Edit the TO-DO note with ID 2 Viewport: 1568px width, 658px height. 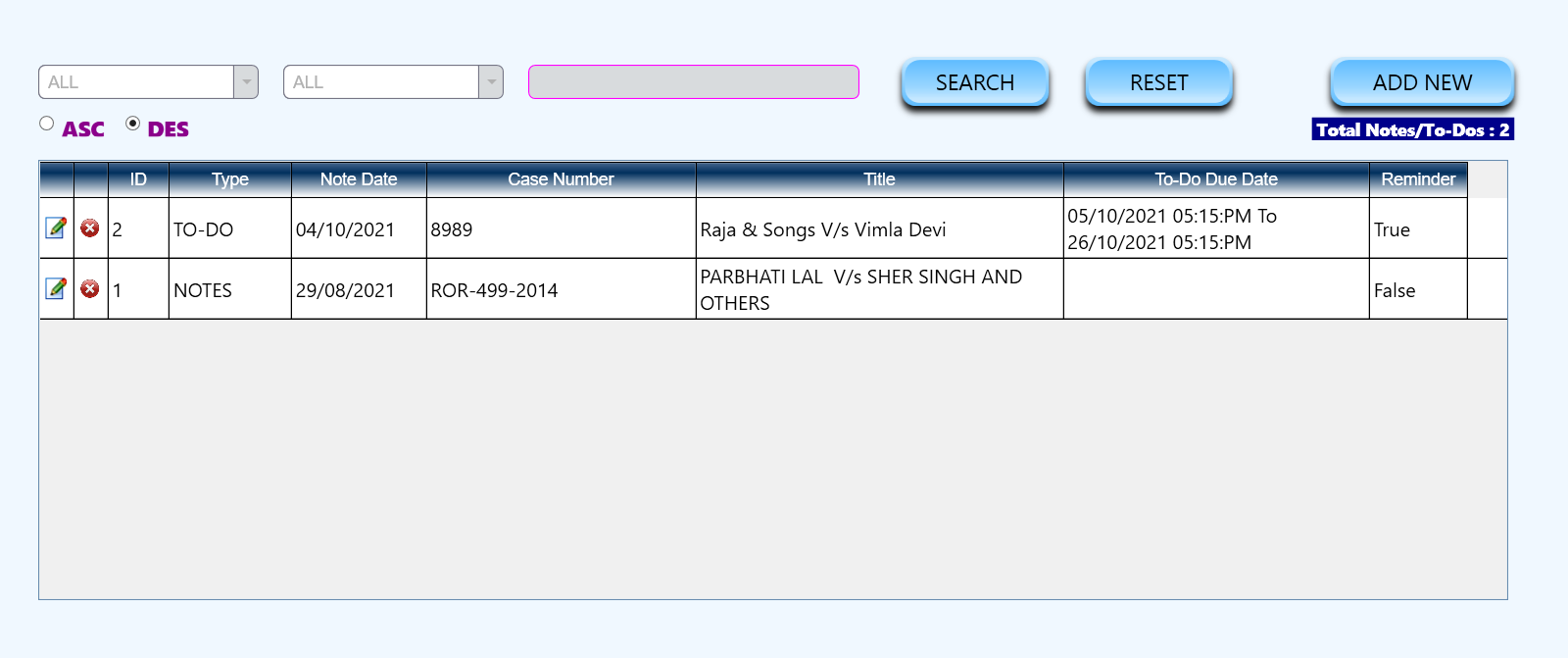[56, 228]
